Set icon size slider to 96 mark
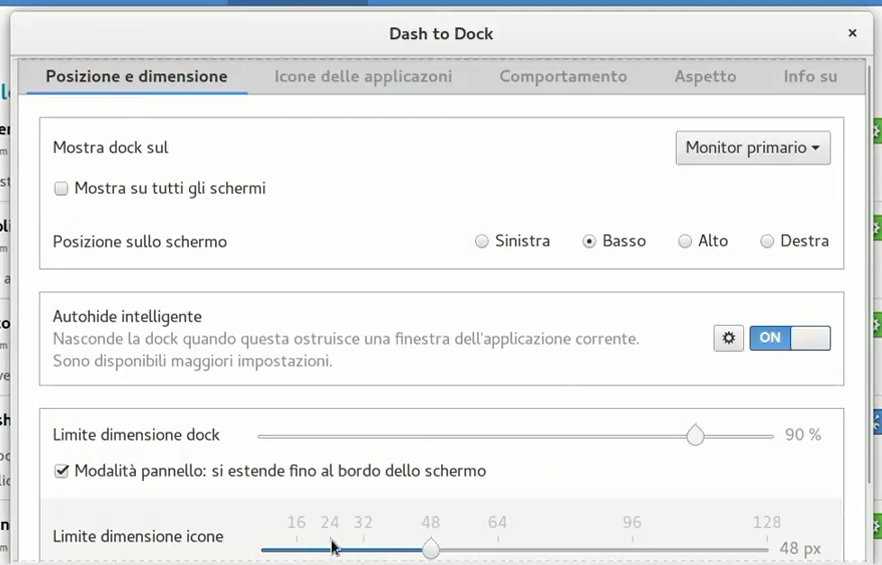Image resolution: width=882 pixels, height=565 pixels. point(631,549)
